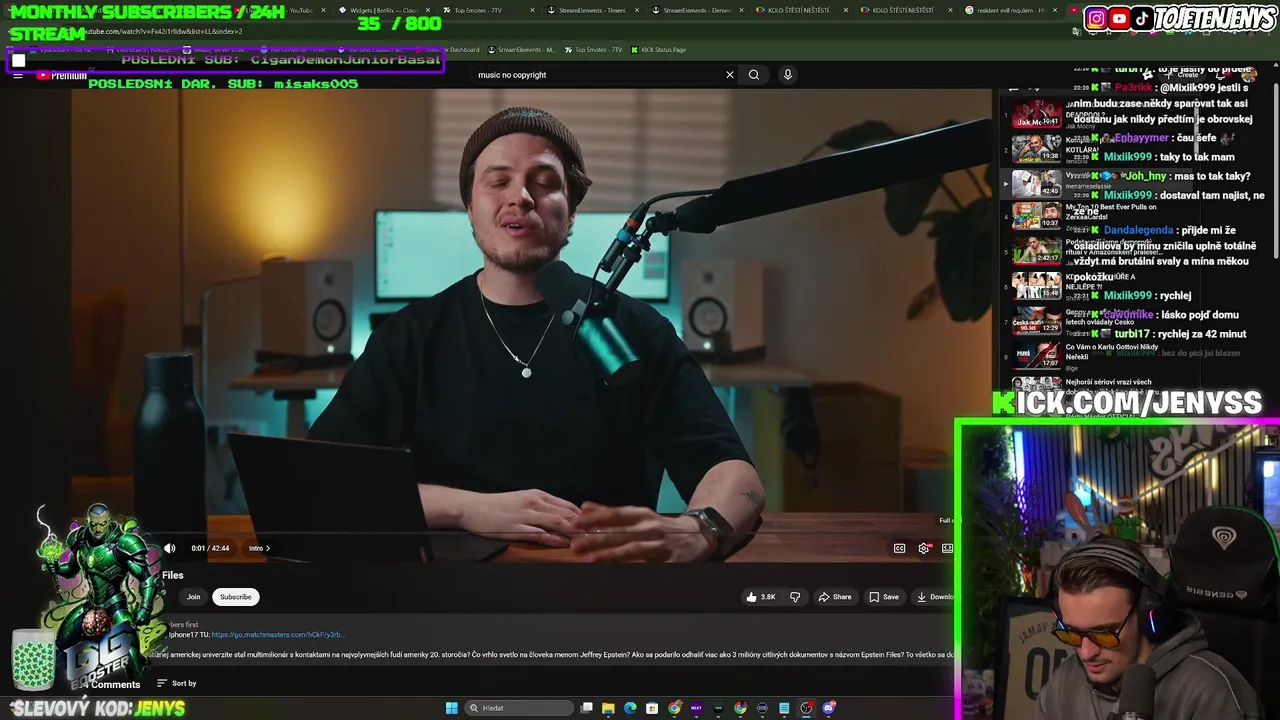Image resolution: width=1280 pixels, height=720 pixels.
Task: Open the Sort by comments menu
Action: [177, 684]
